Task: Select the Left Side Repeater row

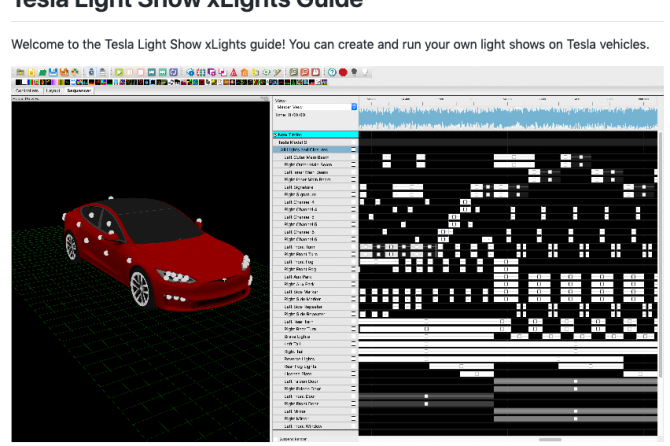Action: tap(315, 307)
